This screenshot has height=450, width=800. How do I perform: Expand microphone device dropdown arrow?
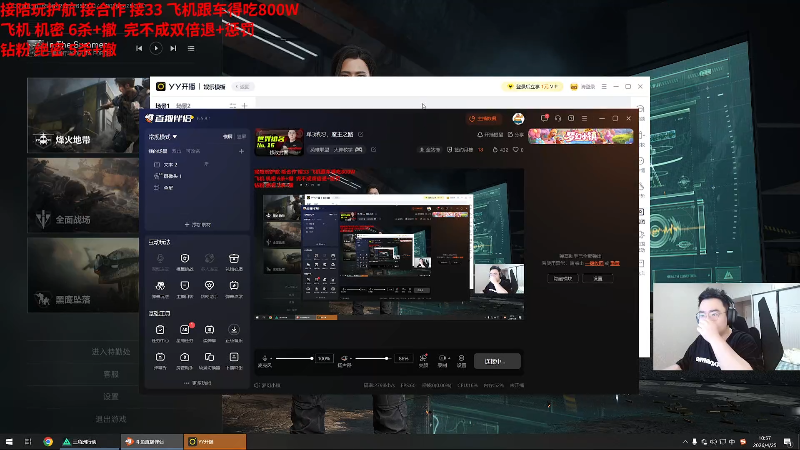[271, 359]
